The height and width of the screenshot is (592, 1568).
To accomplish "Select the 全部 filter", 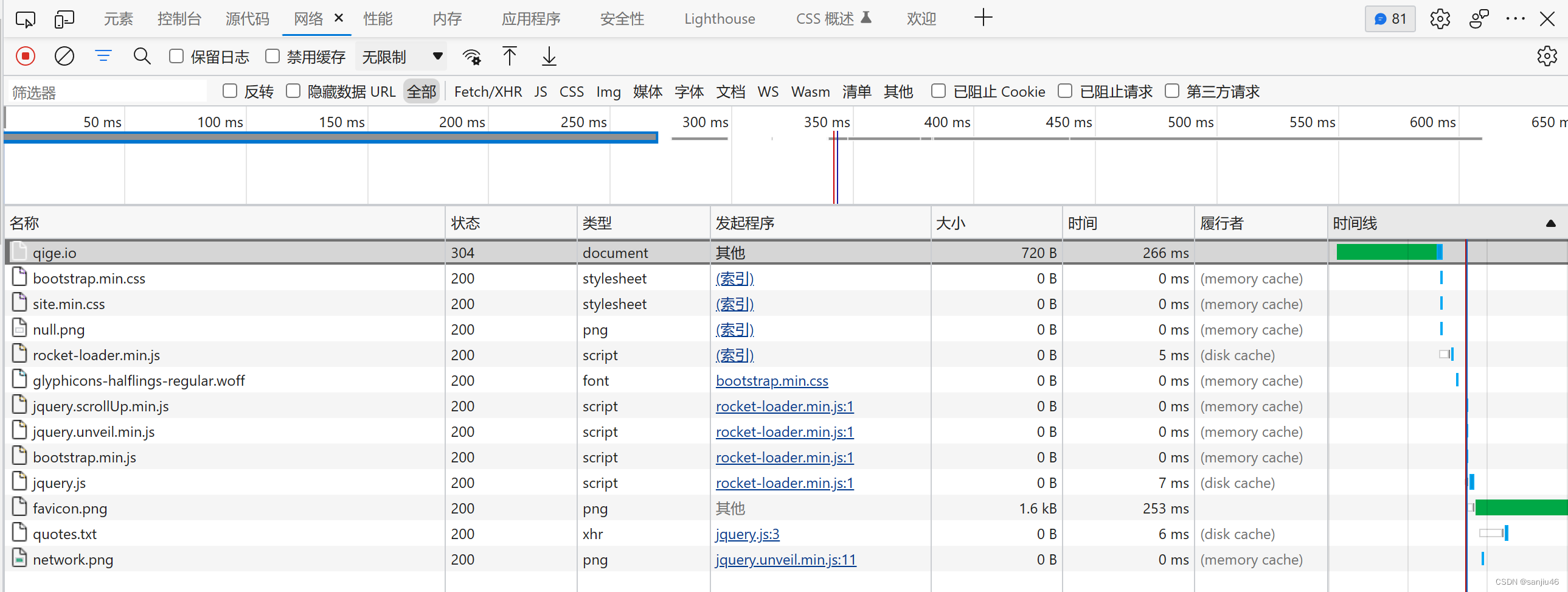I will (421, 91).
